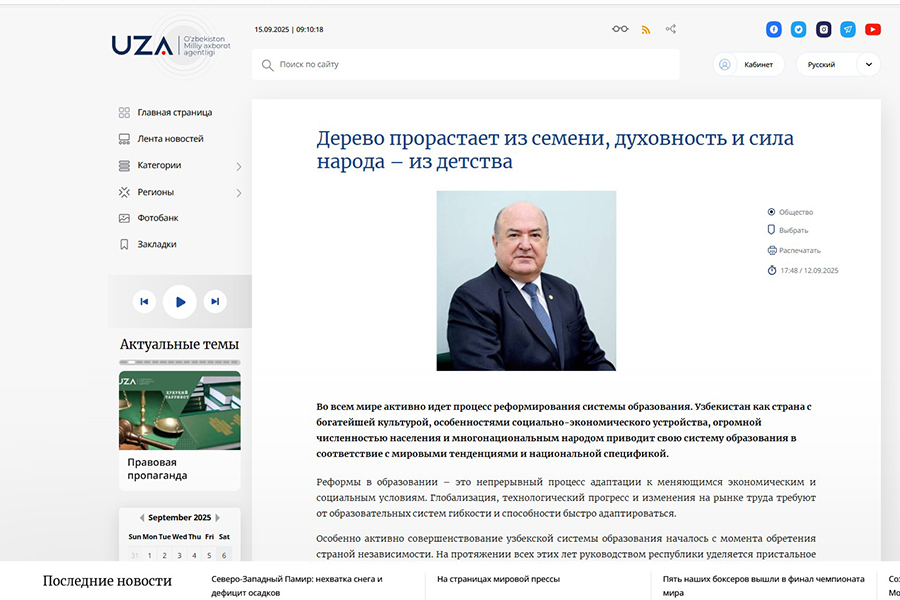Toggle accessibility mode with the glasses icon
This screenshot has height=600, width=900.
coord(618,29)
